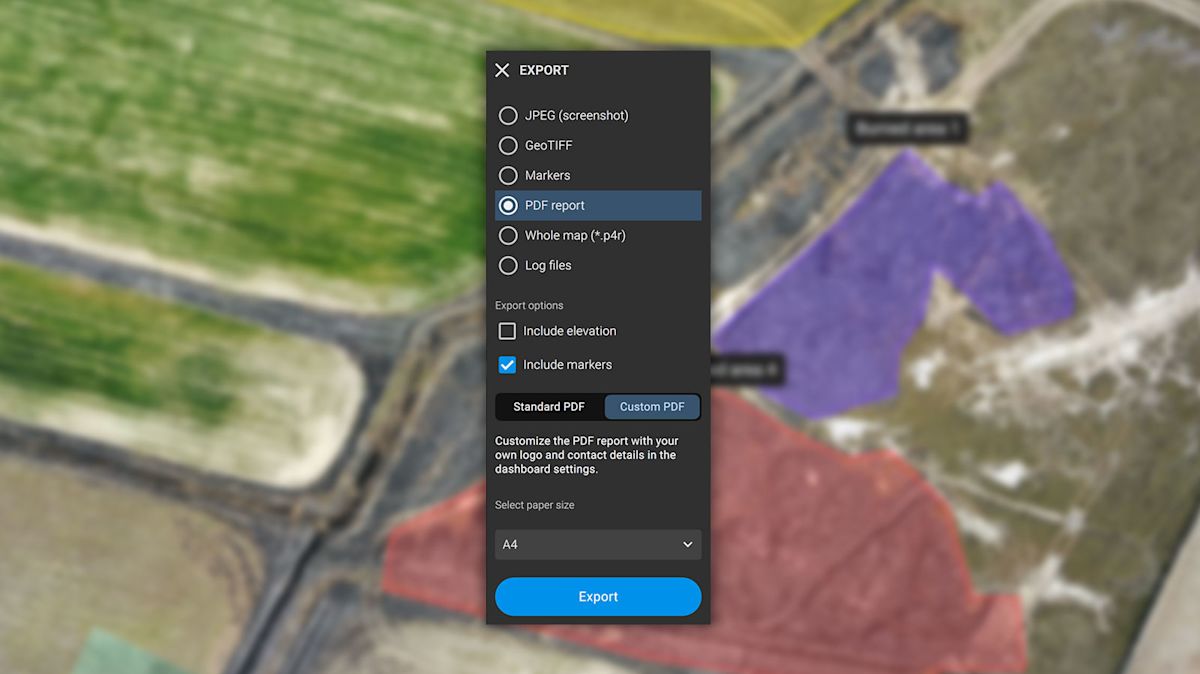Switch to Standard PDF tab
Image resolution: width=1200 pixels, height=674 pixels.
pos(548,407)
